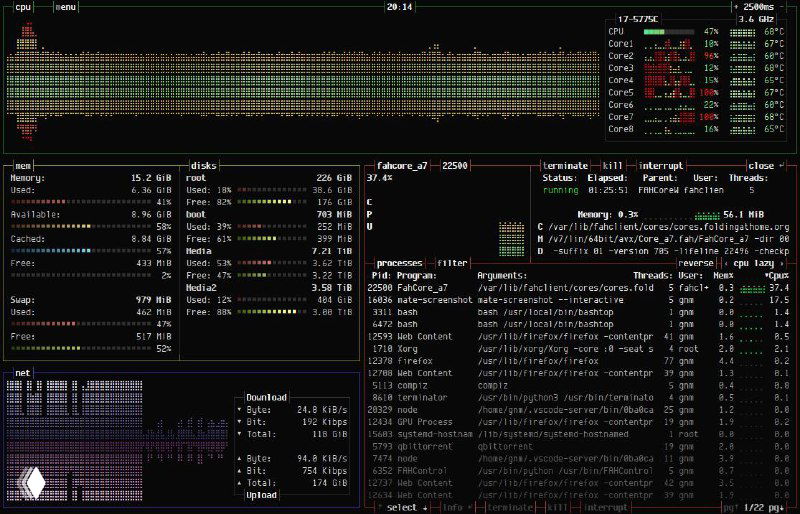The width and height of the screenshot is (800, 514).
Task: Click terminate in the bottom process bar
Action: coord(509,507)
